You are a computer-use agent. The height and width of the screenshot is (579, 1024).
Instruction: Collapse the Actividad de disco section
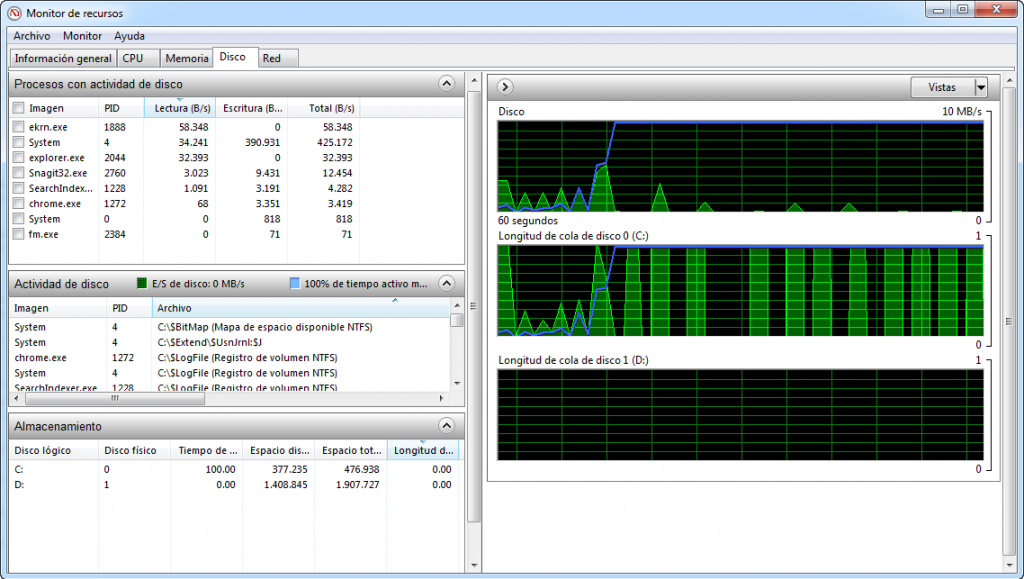click(446, 283)
